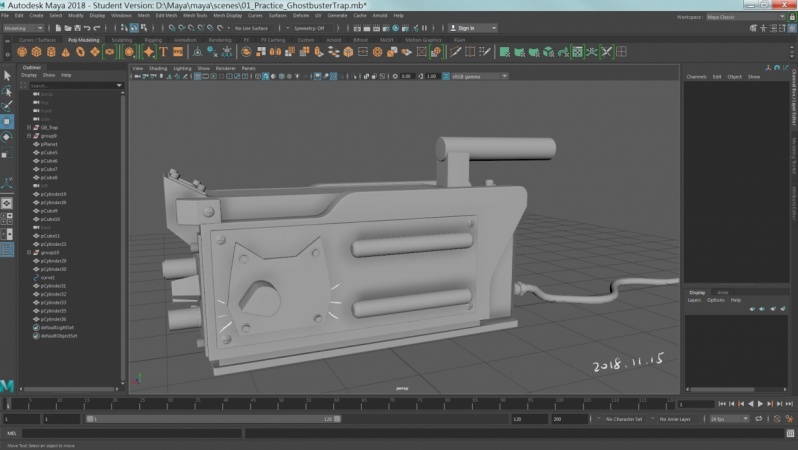Open the Edit Mesh menu
Viewport: 798px width, 450px height.
(x=166, y=16)
